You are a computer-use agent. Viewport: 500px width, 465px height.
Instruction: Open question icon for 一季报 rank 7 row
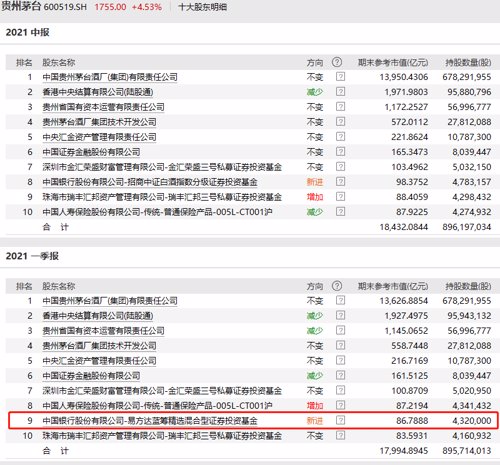point(340,390)
